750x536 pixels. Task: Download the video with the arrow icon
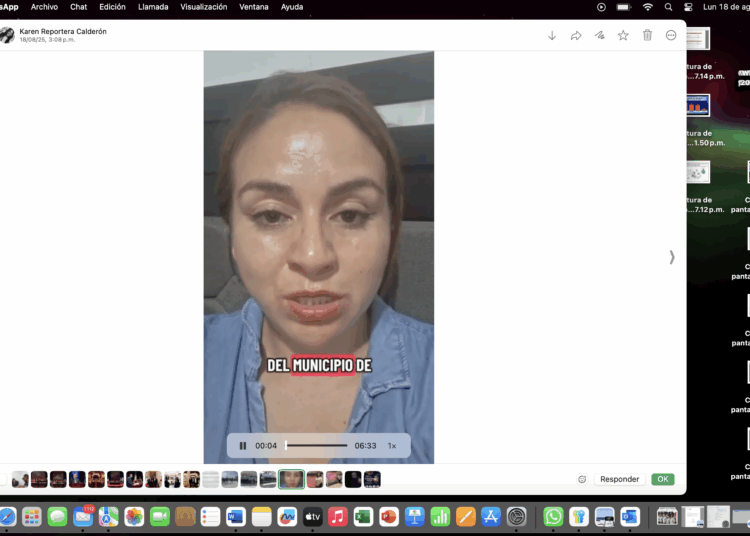click(552, 35)
